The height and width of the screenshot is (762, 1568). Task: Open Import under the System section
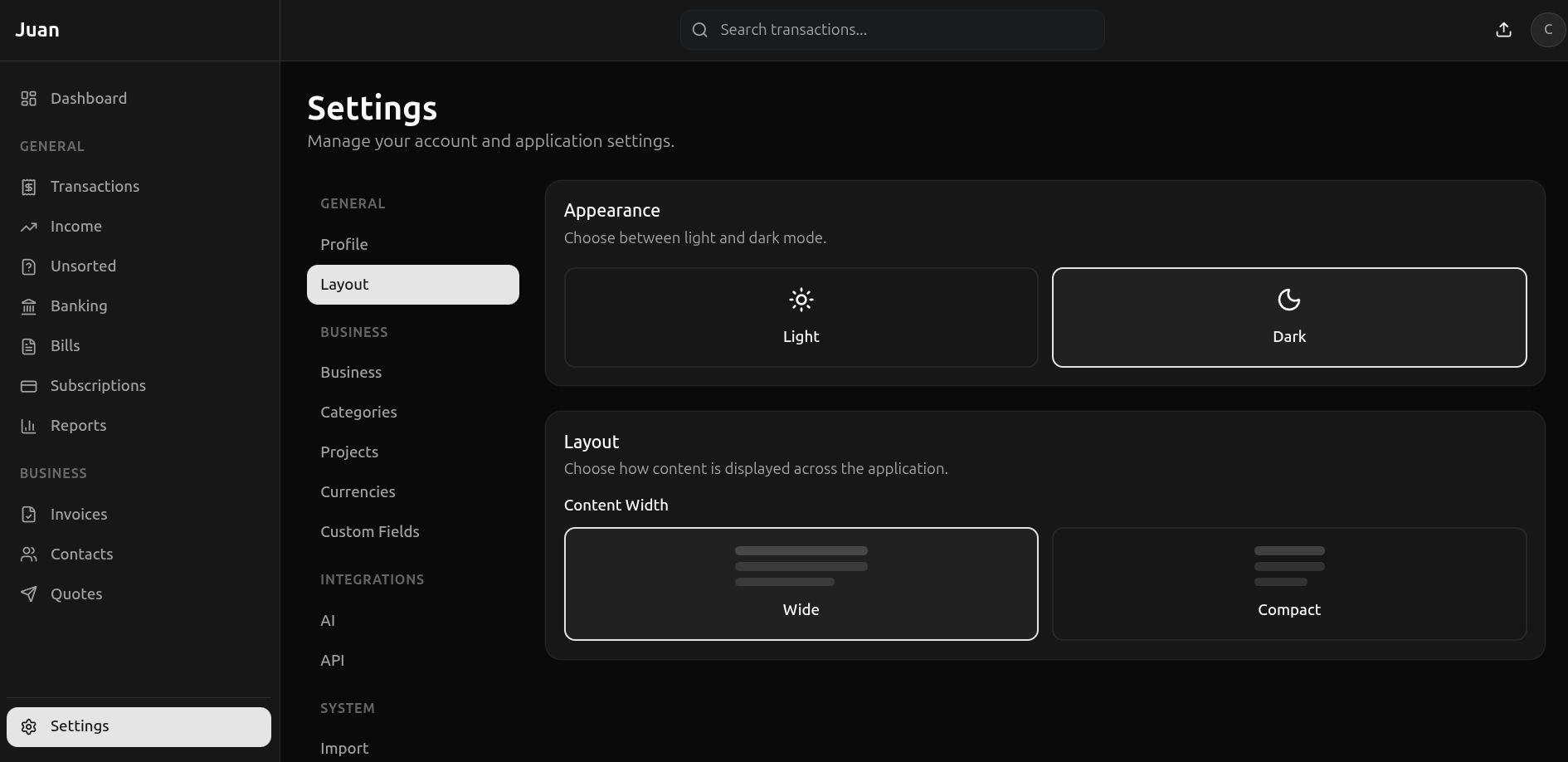click(344, 748)
